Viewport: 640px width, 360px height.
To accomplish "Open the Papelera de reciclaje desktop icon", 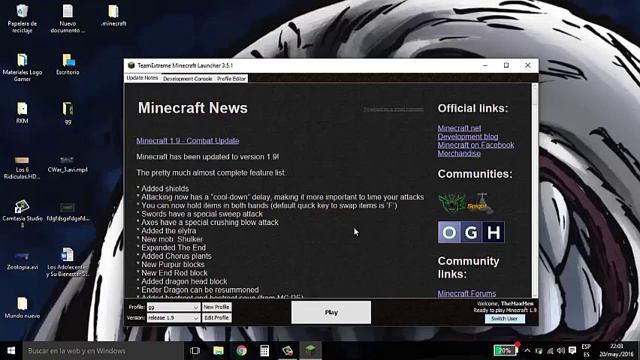I will point(22,18).
